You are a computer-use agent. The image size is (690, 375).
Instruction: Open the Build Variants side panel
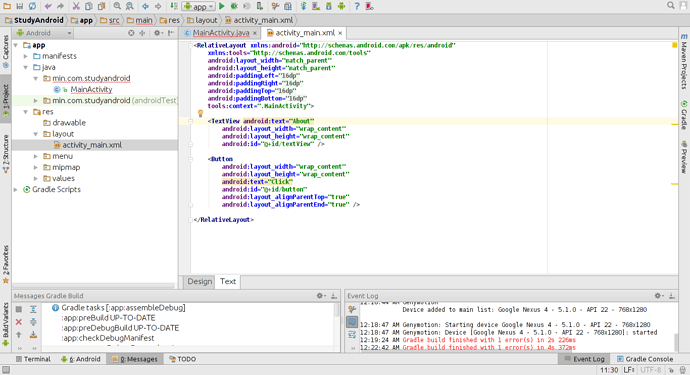(x=6, y=324)
